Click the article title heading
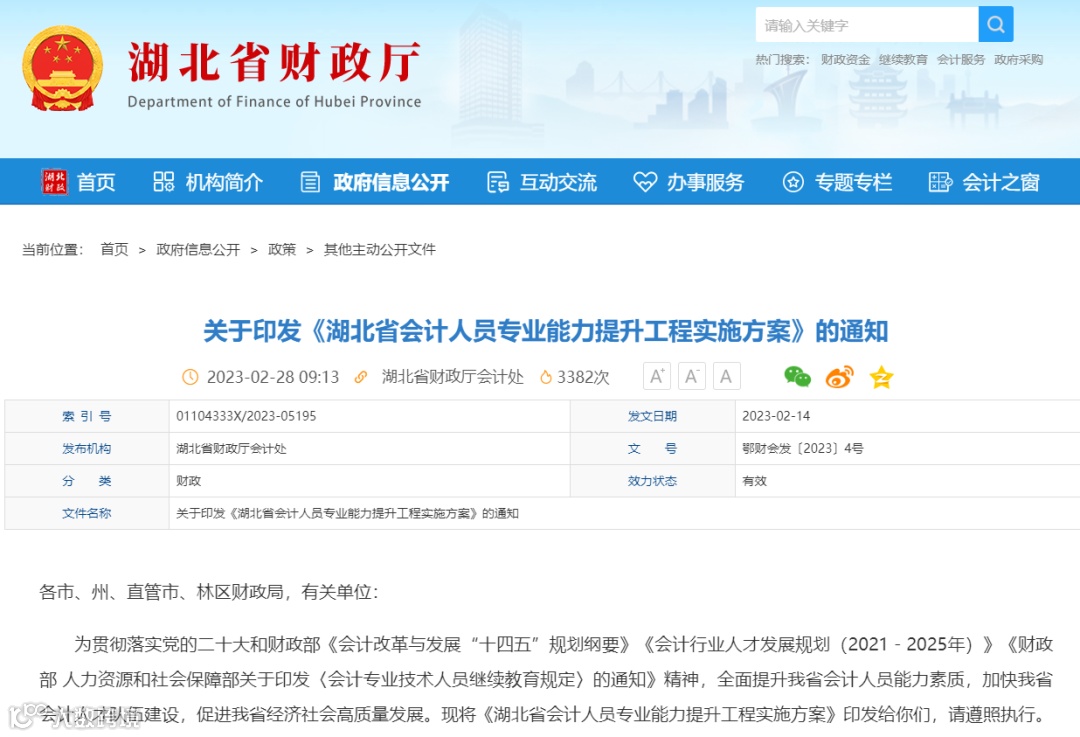The width and height of the screenshot is (1080, 737). point(546,331)
